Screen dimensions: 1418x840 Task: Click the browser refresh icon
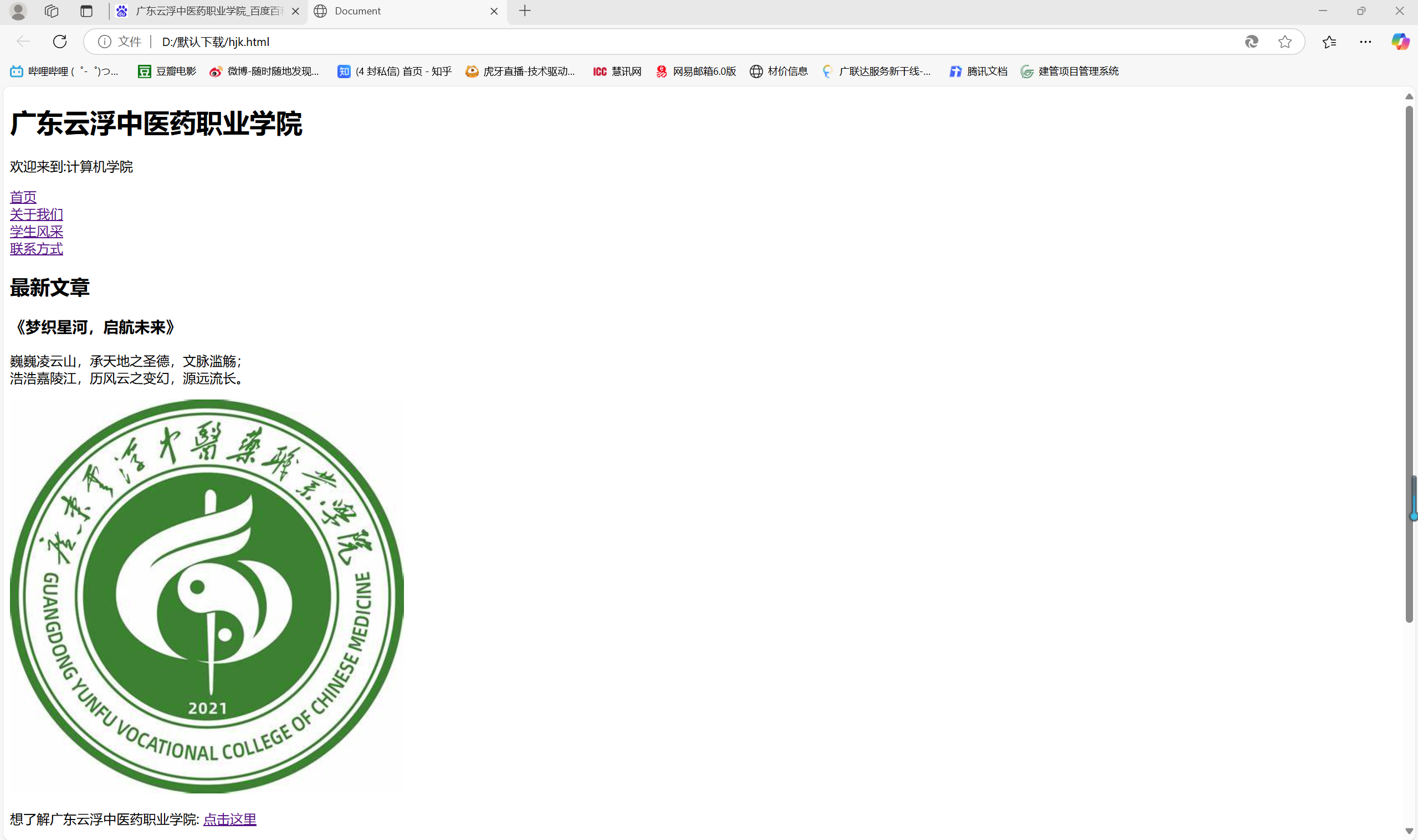click(60, 42)
